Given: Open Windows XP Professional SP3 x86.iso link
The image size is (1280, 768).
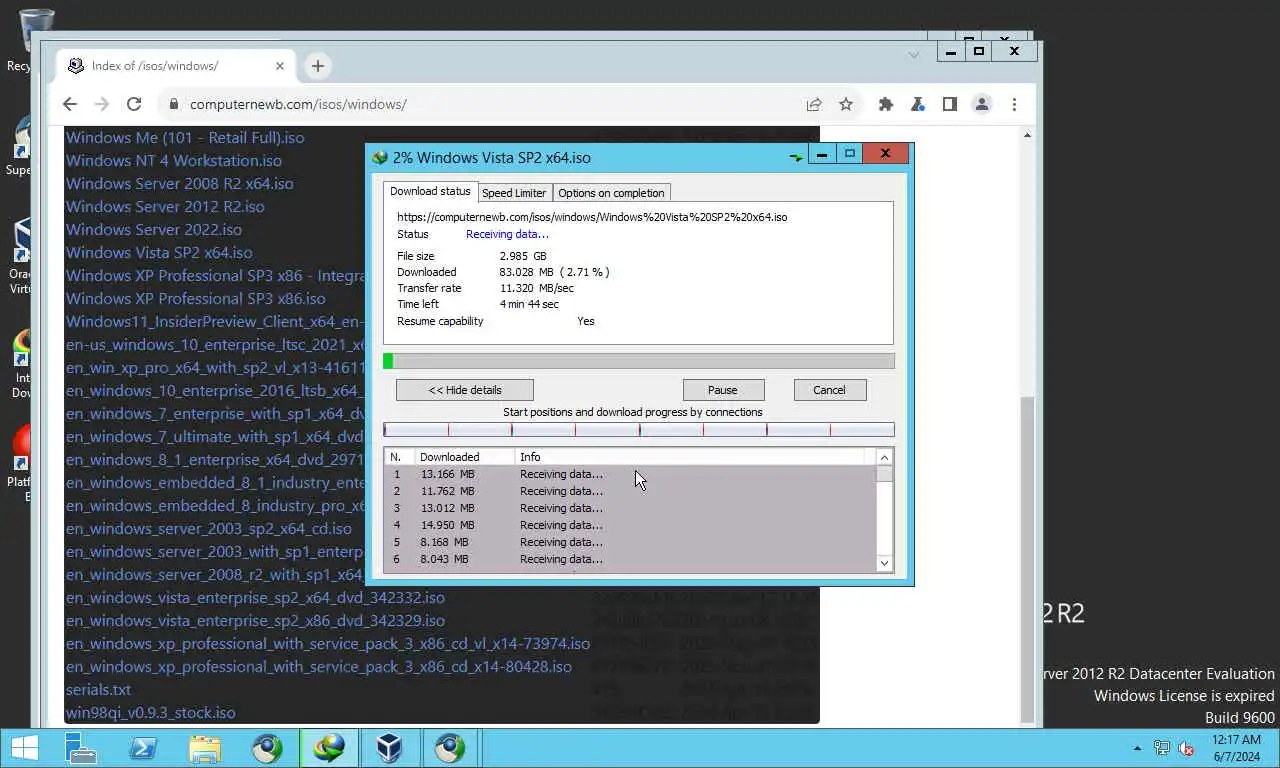Looking at the screenshot, I should point(196,299).
